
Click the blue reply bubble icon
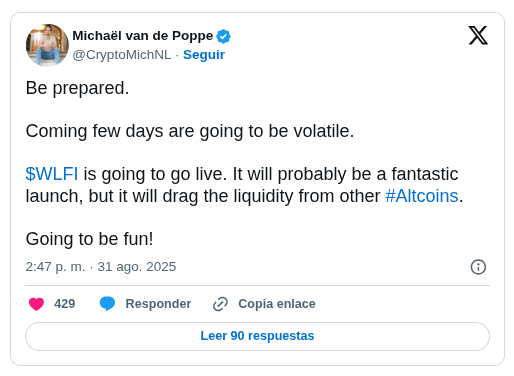click(x=107, y=304)
